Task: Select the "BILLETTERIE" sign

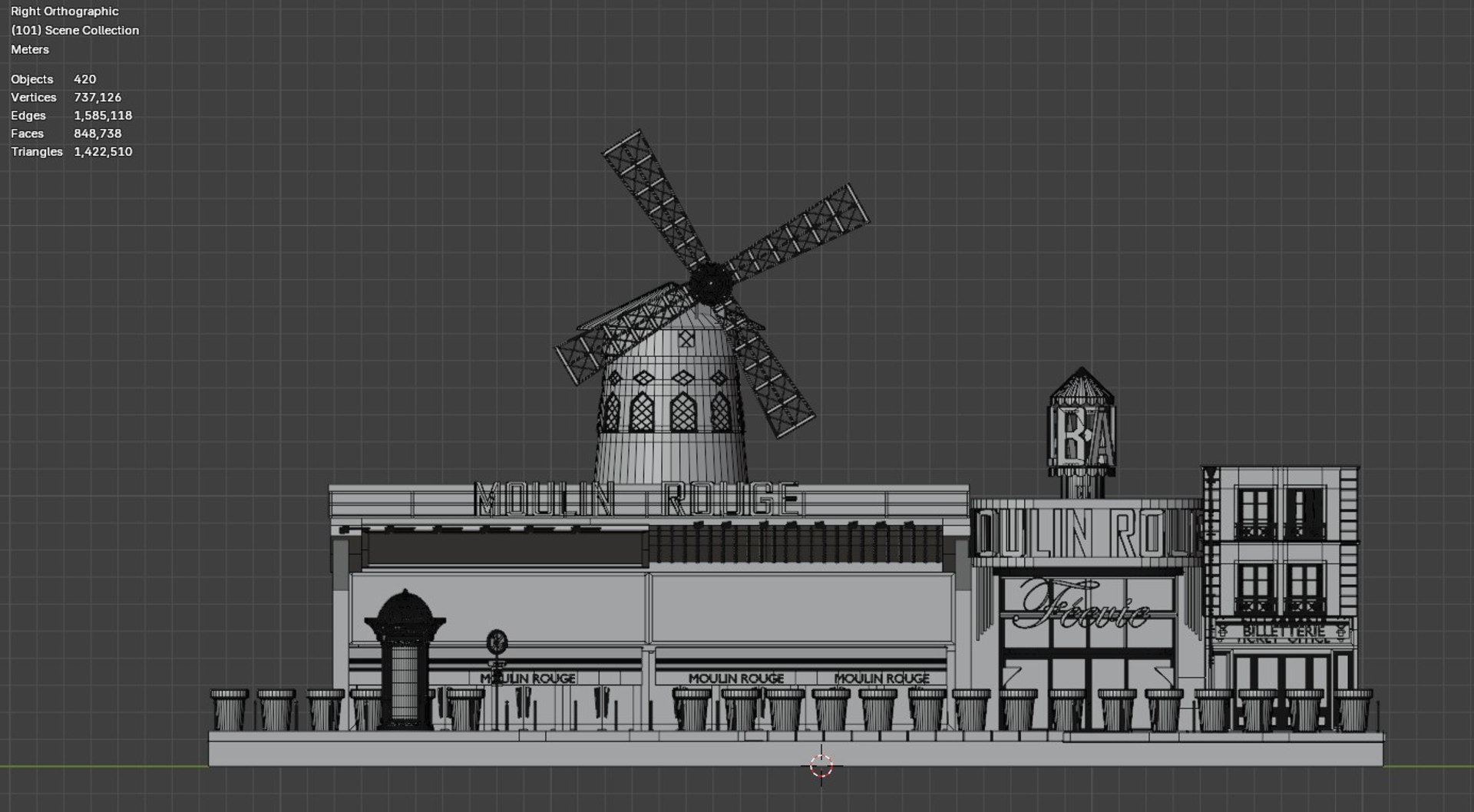Action: (x=1284, y=632)
